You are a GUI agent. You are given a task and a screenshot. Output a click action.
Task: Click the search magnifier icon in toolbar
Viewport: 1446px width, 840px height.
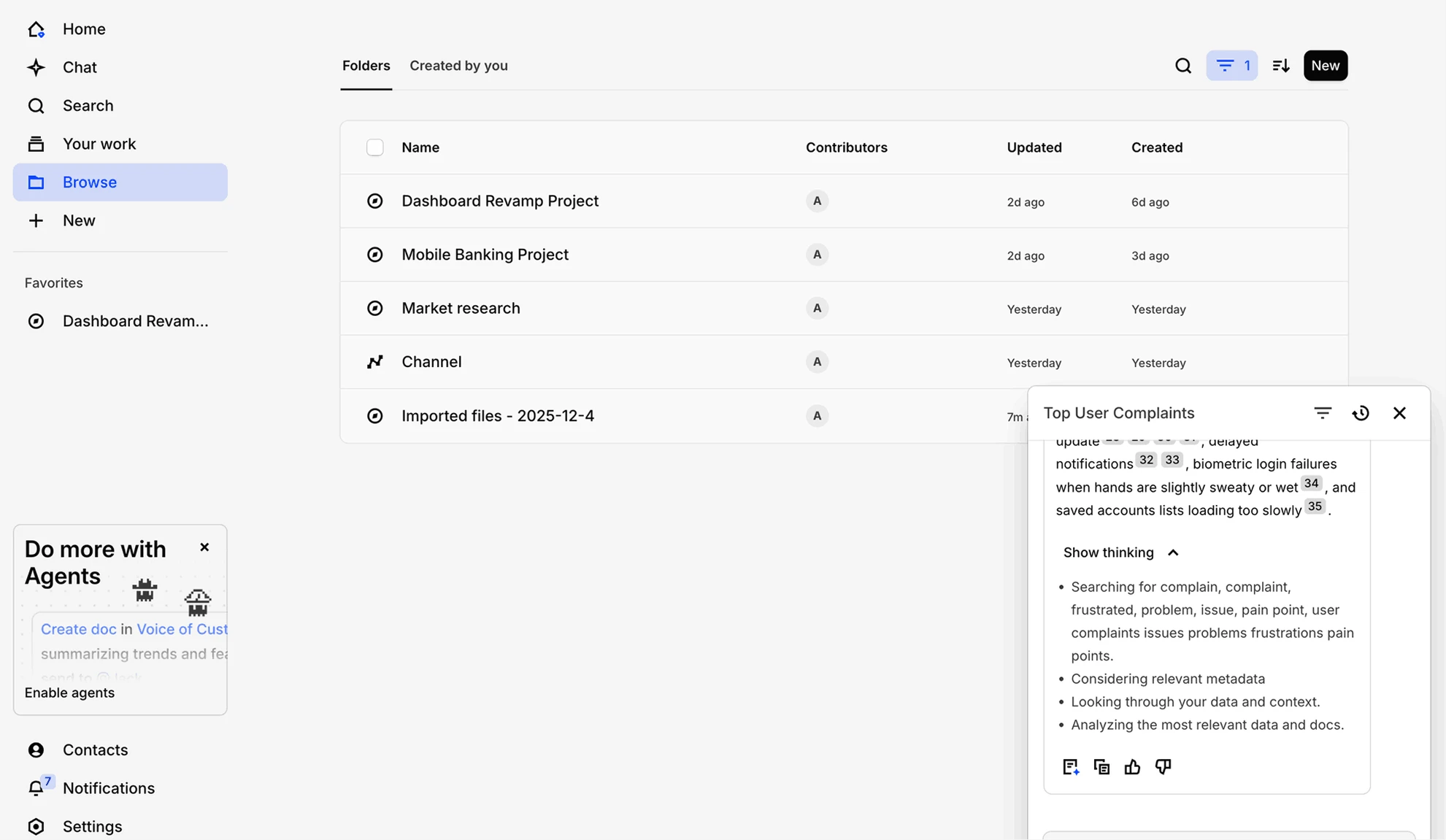click(1182, 66)
